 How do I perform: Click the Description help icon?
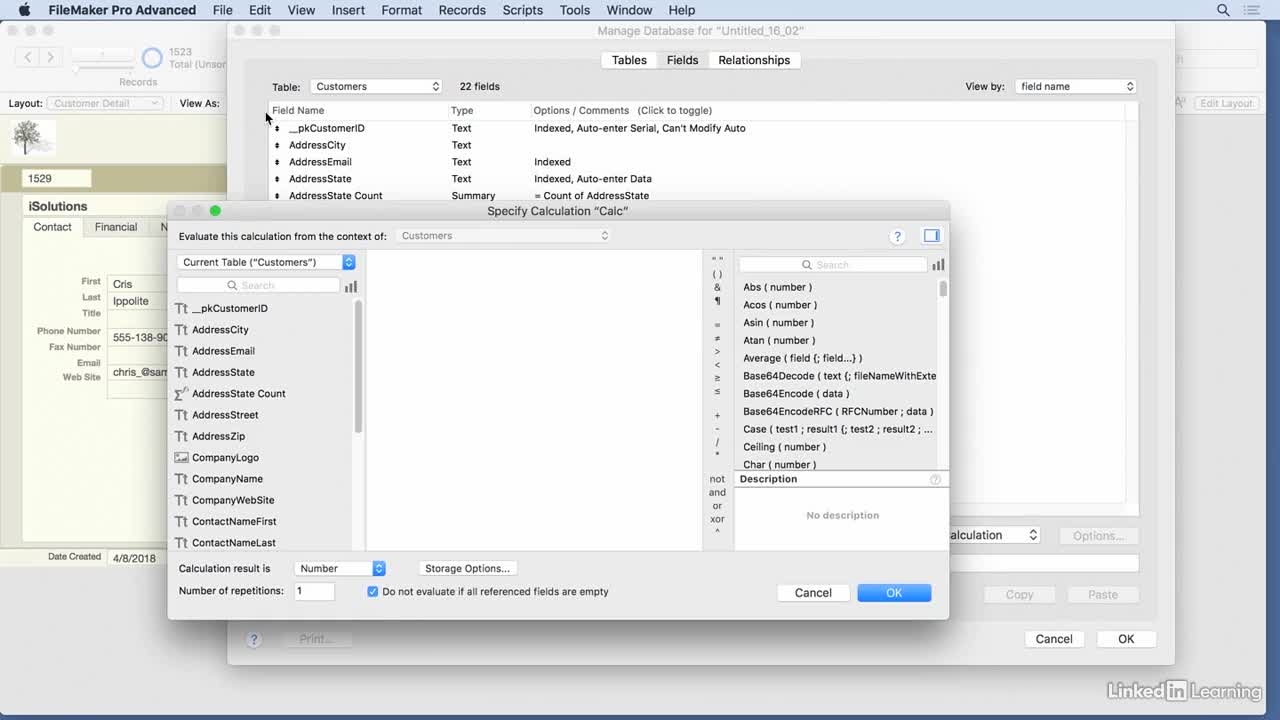click(936, 479)
